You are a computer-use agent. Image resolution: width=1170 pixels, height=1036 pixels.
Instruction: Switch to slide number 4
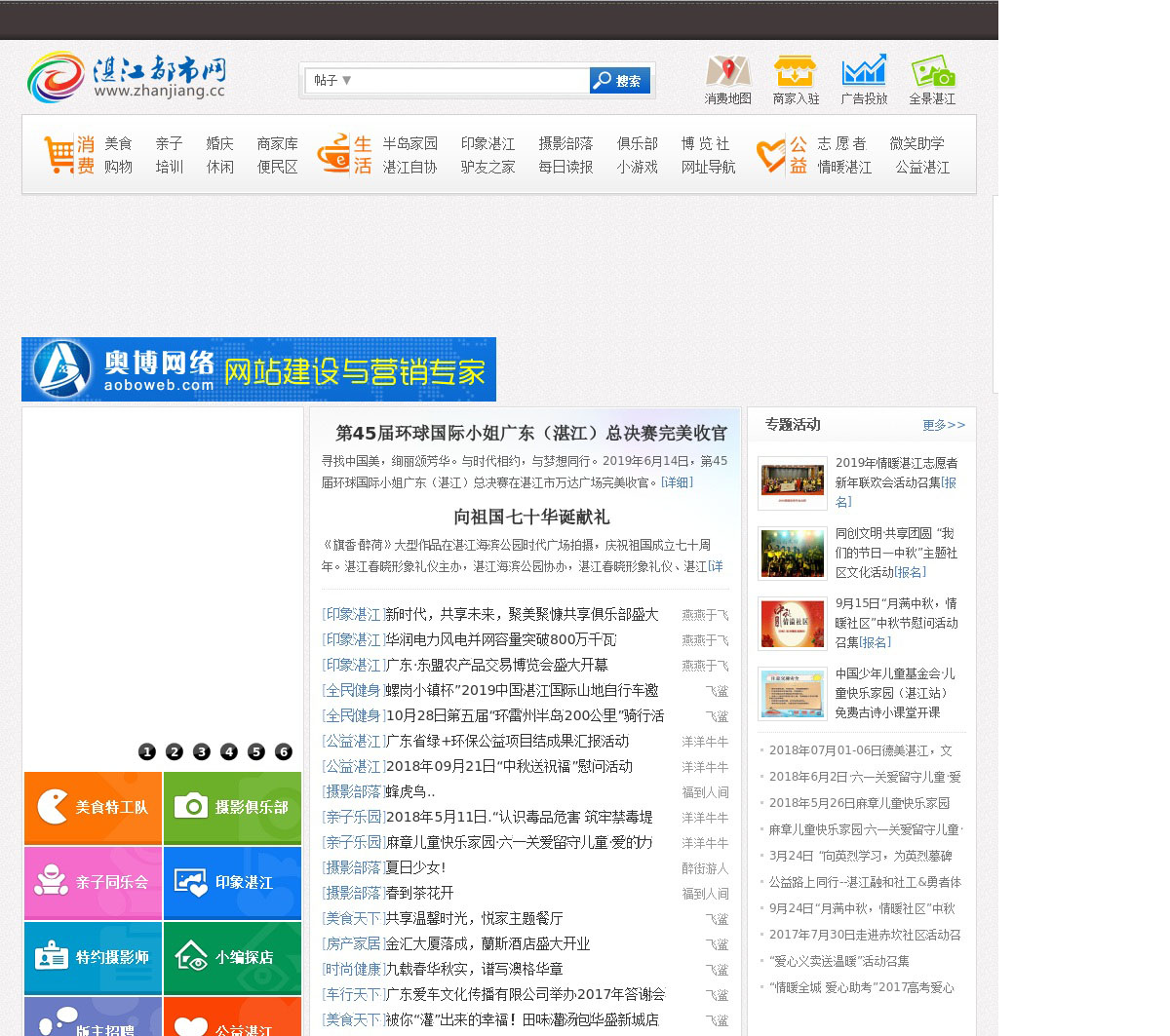click(x=229, y=751)
